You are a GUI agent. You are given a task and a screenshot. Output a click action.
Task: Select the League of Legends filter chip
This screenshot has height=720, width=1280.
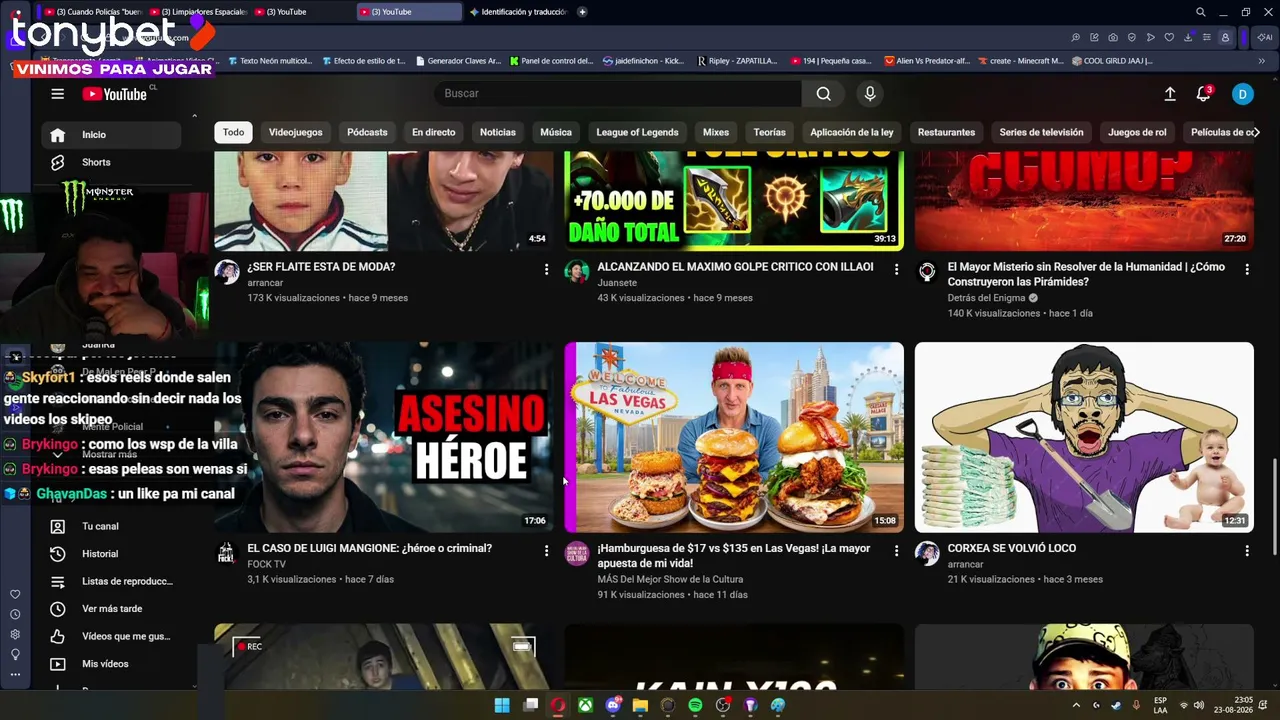[x=637, y=132]
